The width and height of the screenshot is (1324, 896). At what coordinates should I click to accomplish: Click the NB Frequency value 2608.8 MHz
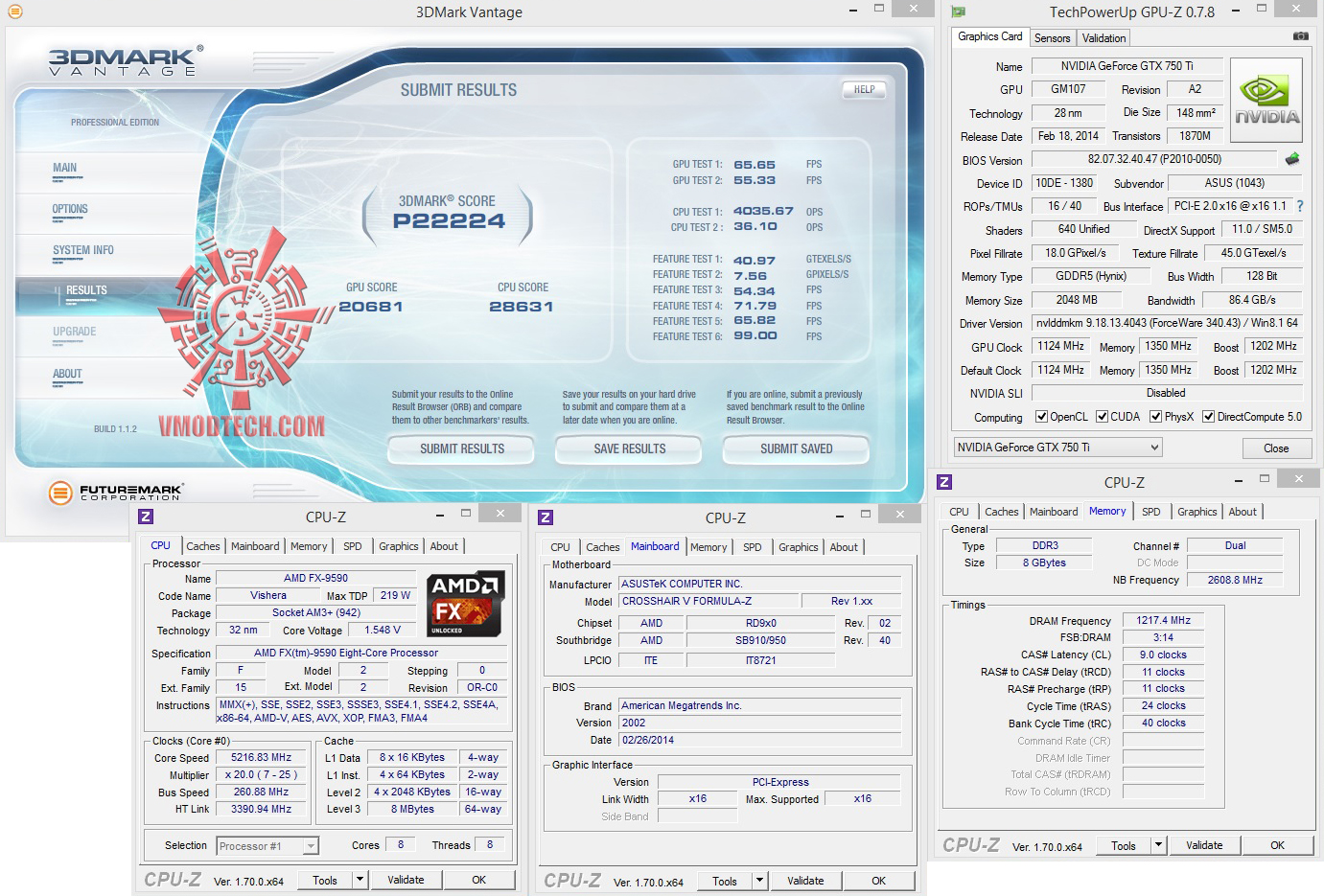tap(1235, 580)
